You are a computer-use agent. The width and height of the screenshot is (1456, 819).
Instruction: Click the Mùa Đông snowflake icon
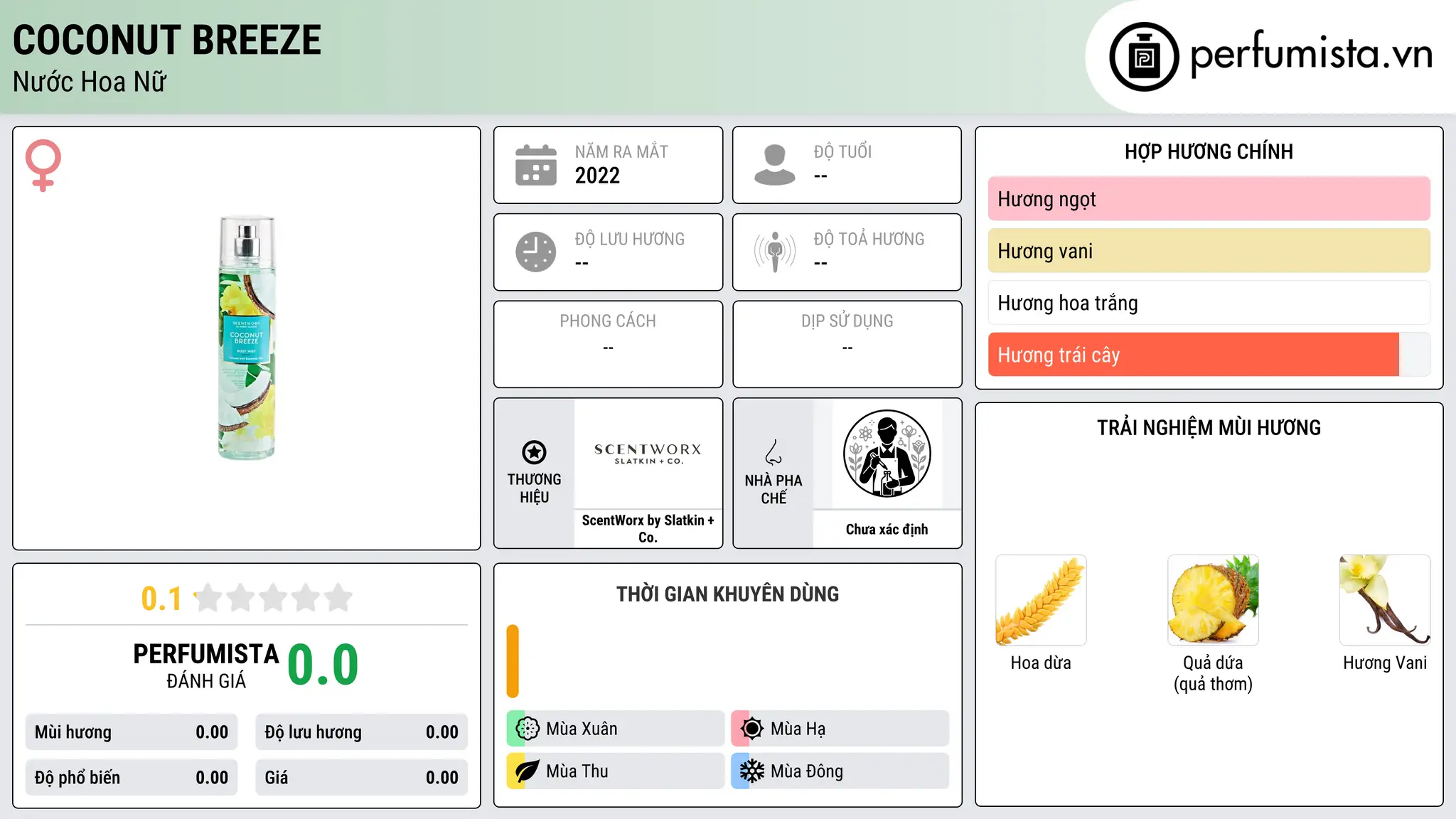tap(752, 771)
